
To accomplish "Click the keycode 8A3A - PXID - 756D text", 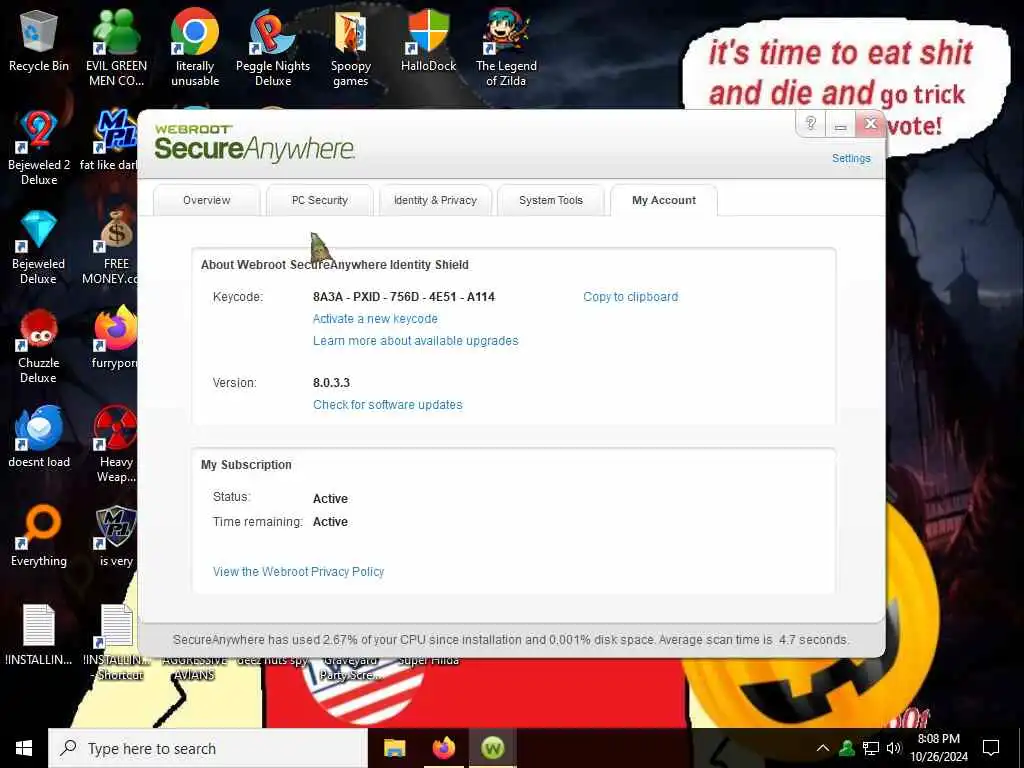I will point(404,297).
